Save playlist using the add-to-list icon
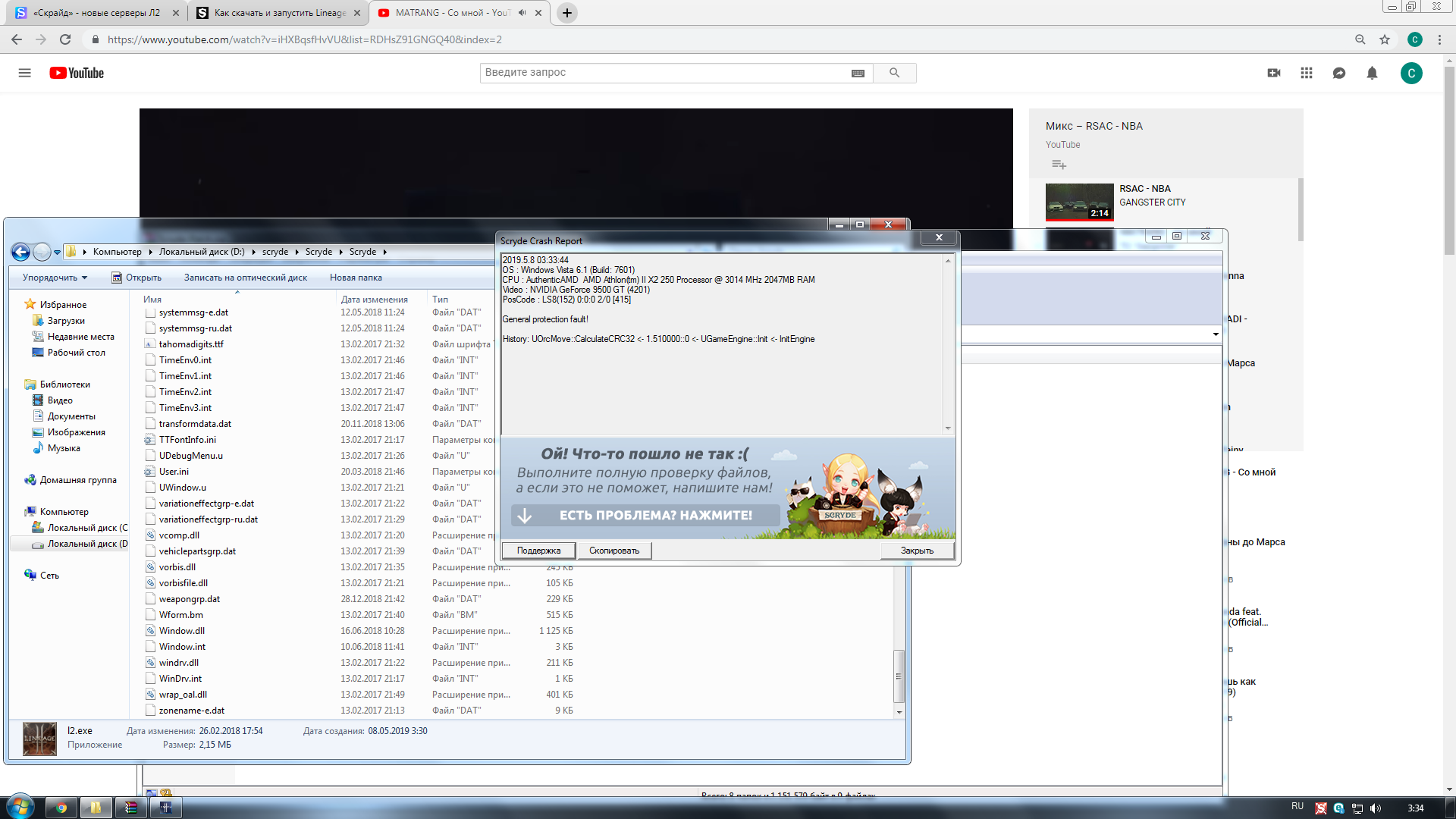 coord(1059,165)
